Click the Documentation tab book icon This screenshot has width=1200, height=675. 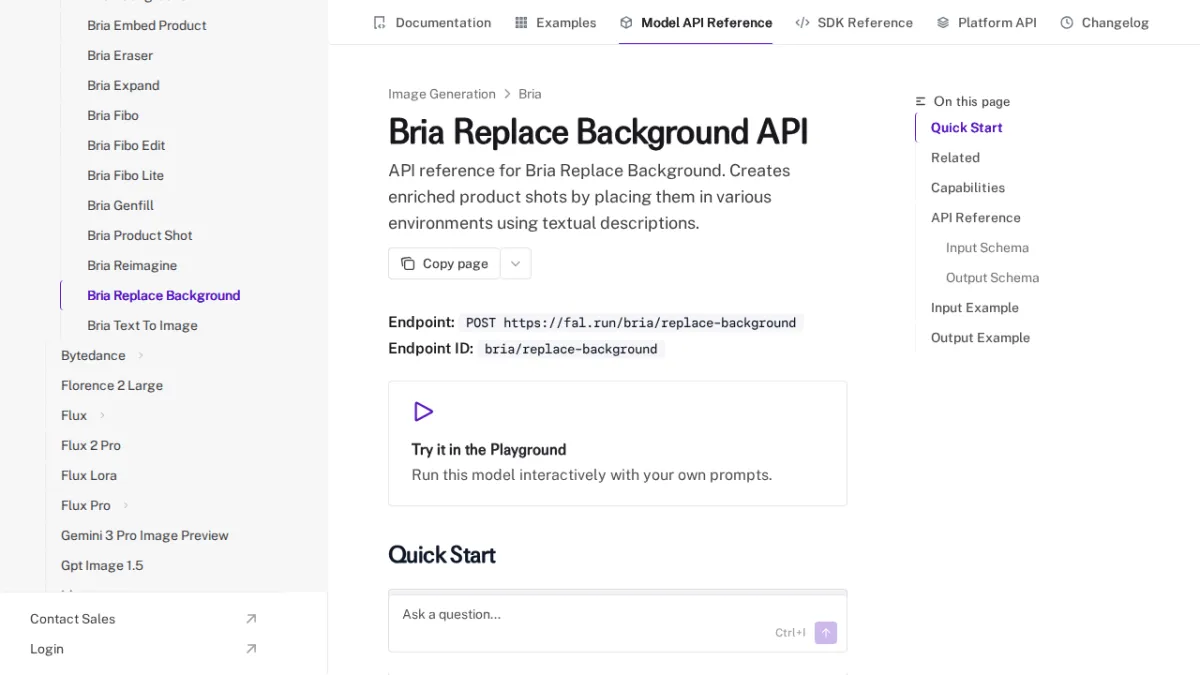(x=379, y=22)
